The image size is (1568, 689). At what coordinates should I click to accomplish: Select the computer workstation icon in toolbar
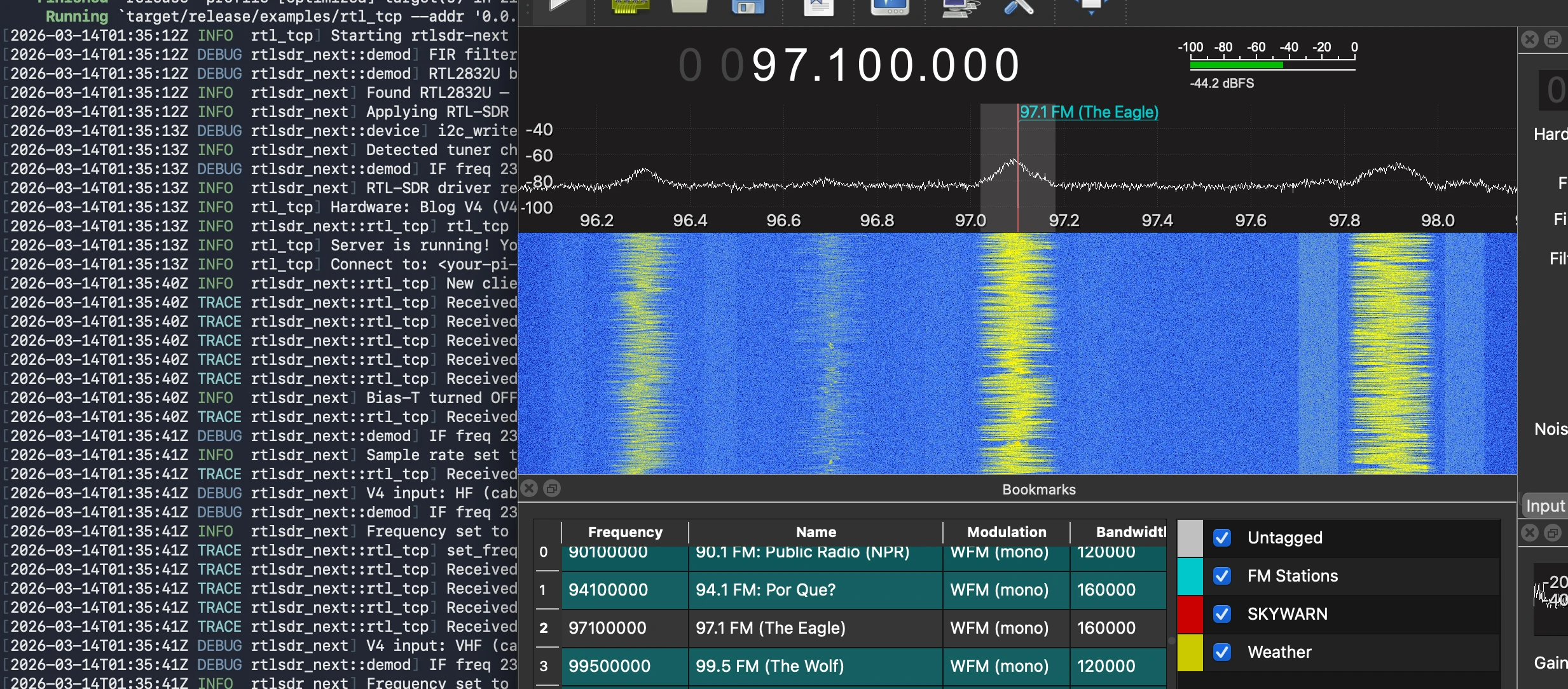point(959,8)
